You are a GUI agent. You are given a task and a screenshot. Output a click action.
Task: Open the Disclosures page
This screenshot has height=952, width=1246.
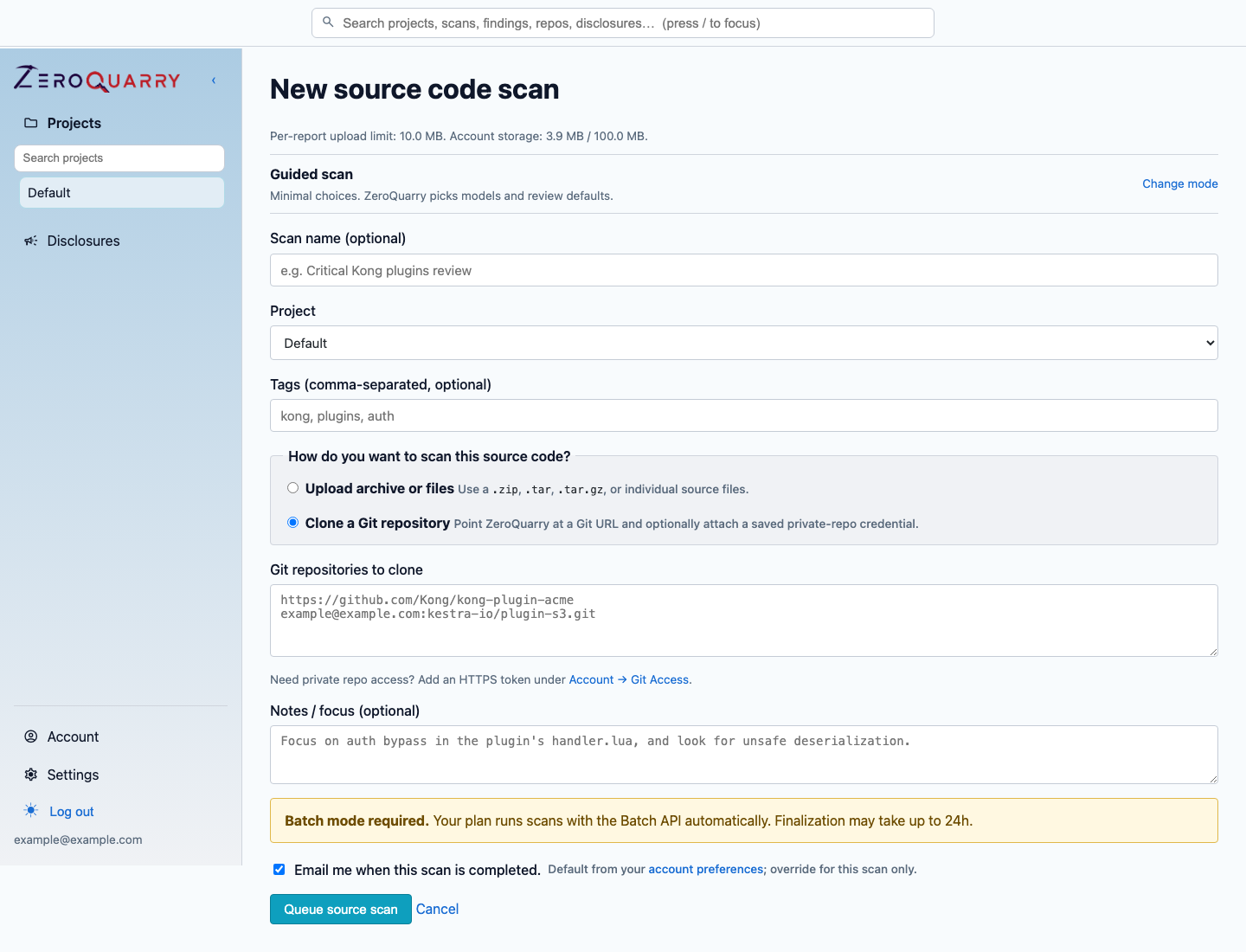click(83, 241)
